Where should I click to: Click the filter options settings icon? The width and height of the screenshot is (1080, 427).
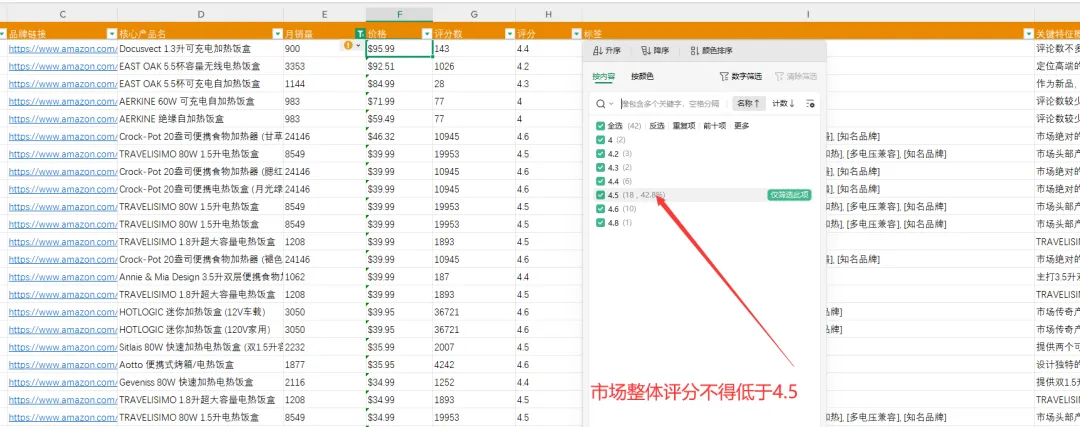[811, 103]
